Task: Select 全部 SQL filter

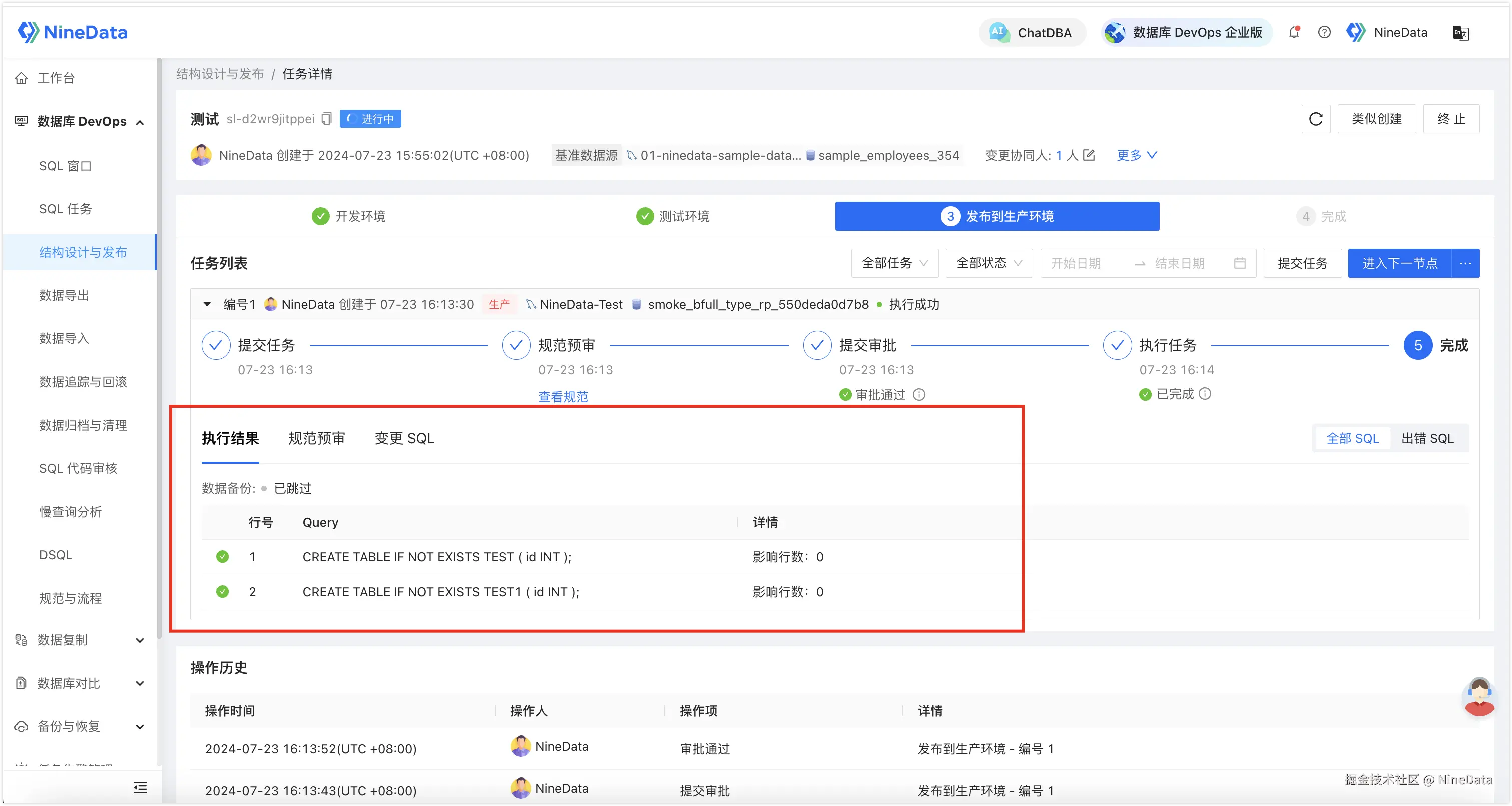Action: pyautogui.click(x=1352, y=438)
